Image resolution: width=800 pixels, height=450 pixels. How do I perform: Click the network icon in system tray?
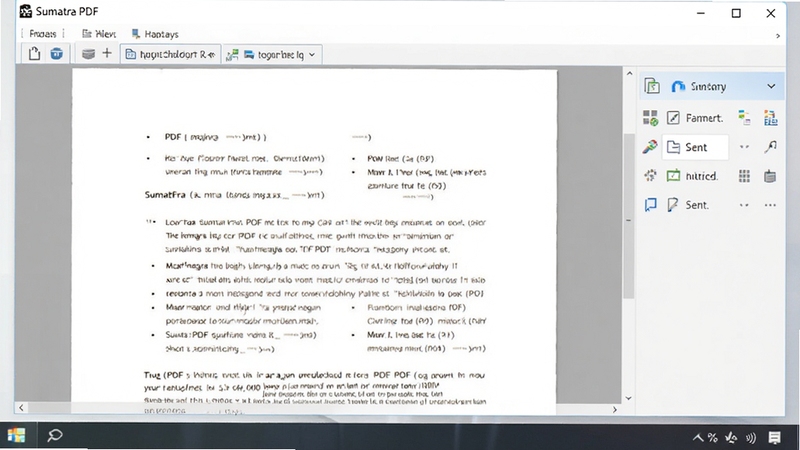click(731, 437)
